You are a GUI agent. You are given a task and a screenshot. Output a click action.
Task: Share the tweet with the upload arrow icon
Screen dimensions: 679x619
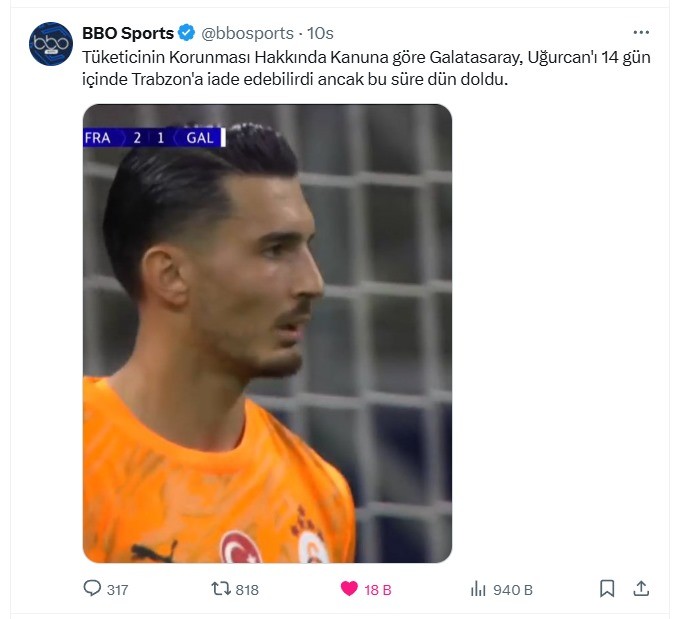tap(641, 589)
